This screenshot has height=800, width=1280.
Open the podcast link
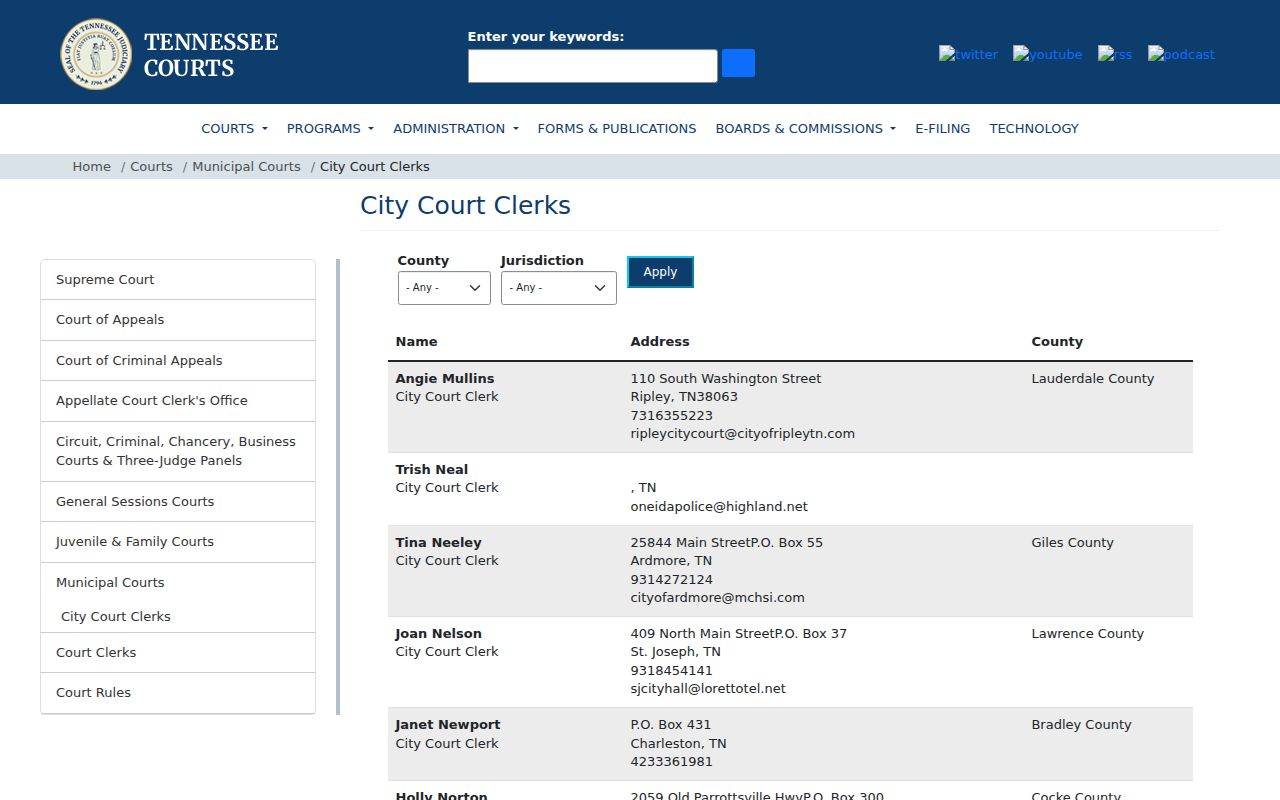(1181, 54)
